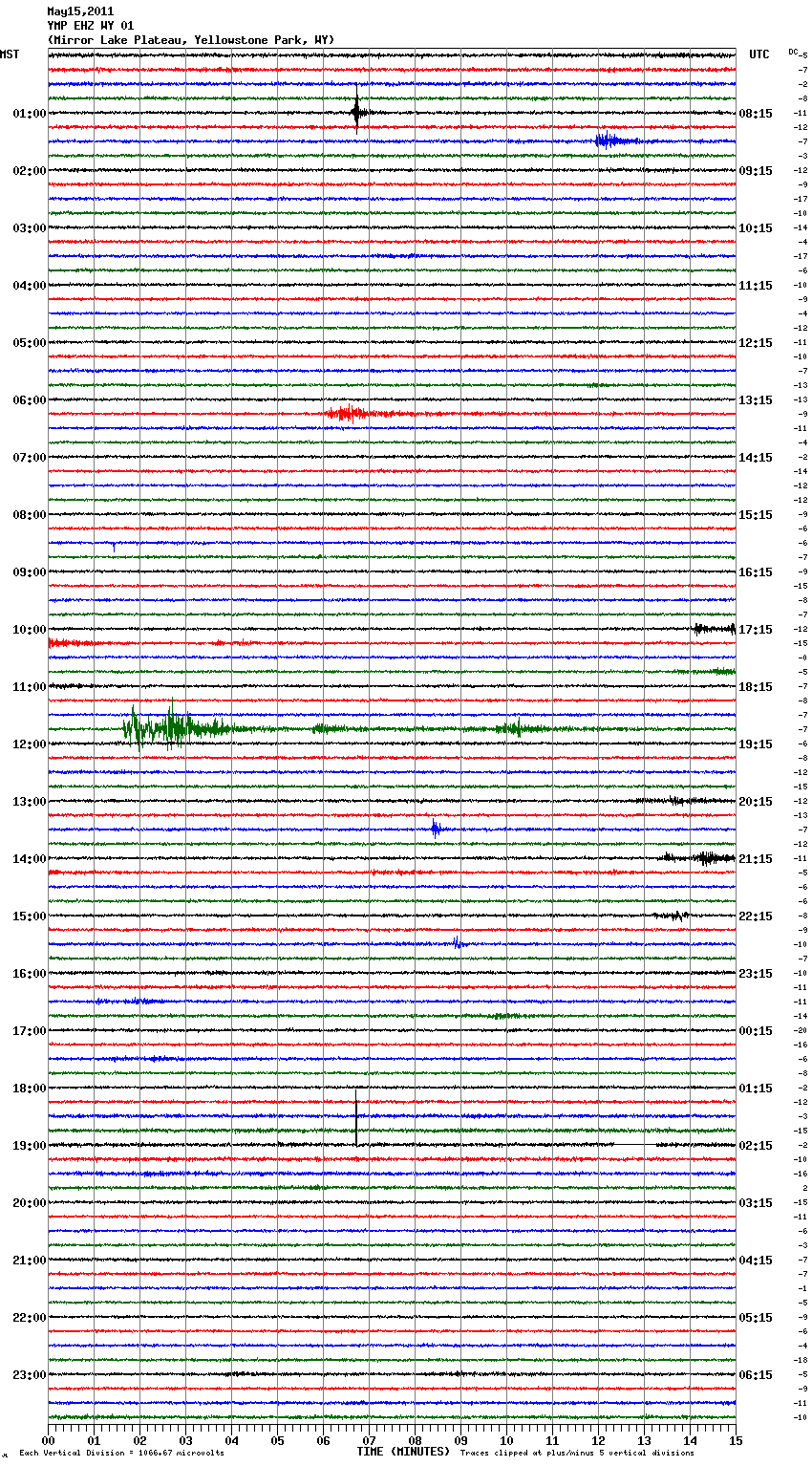This screenshot has width=812, height=1466.
Task: Click the MST time zone header
Action: click(x=10, y=54)
